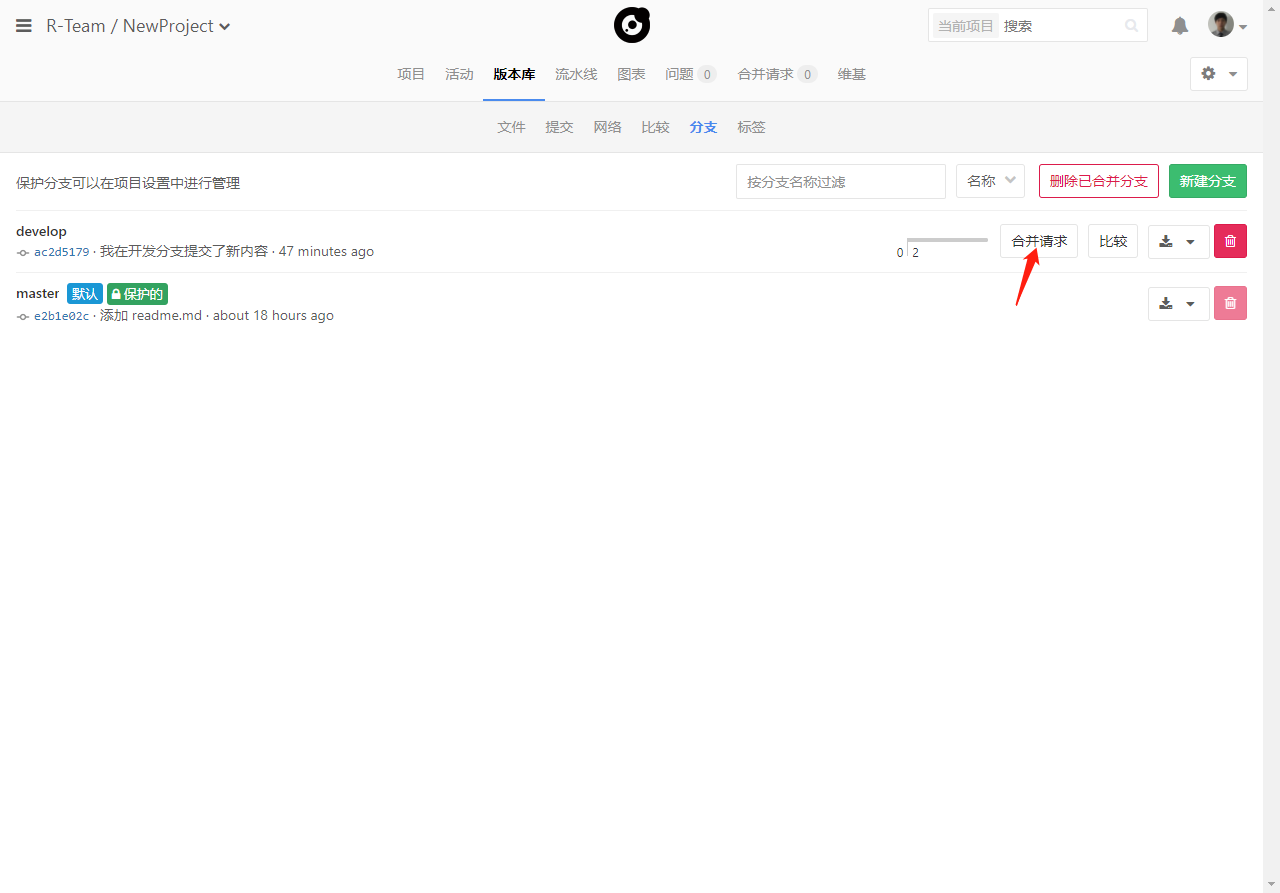The width and height of the screenshot is (1280, 893).
Task: Open commit link ac2d5179
Action: point(61,252)
